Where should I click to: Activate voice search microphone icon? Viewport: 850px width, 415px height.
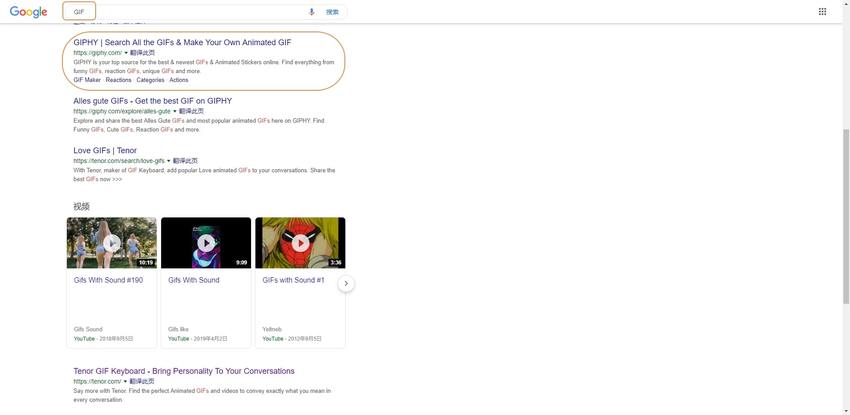tap(311, 12)
